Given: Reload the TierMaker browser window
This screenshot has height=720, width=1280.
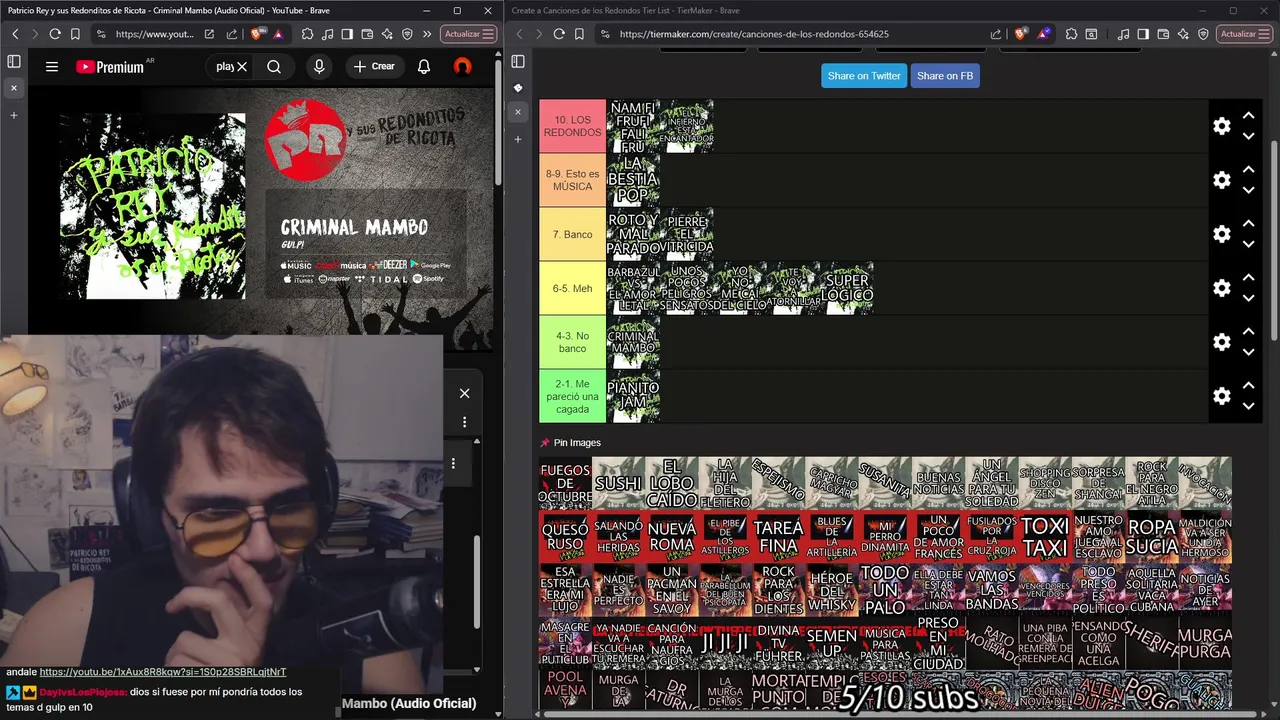Looking at the screenshot, I should (559, 34).
